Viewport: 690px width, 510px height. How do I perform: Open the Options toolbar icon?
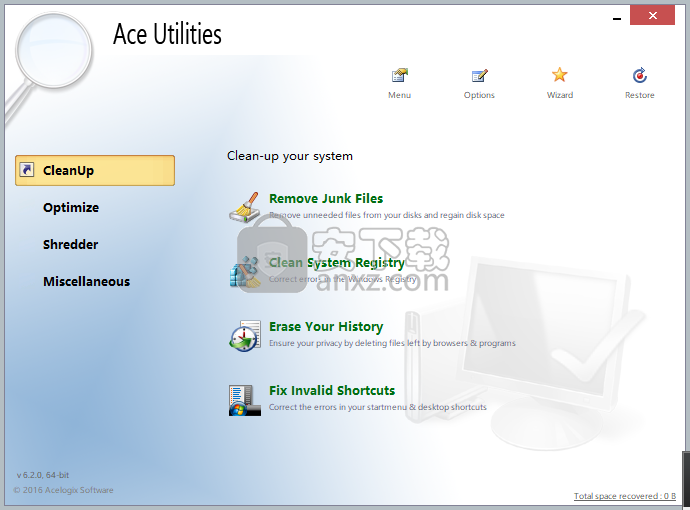pos(479,76)
